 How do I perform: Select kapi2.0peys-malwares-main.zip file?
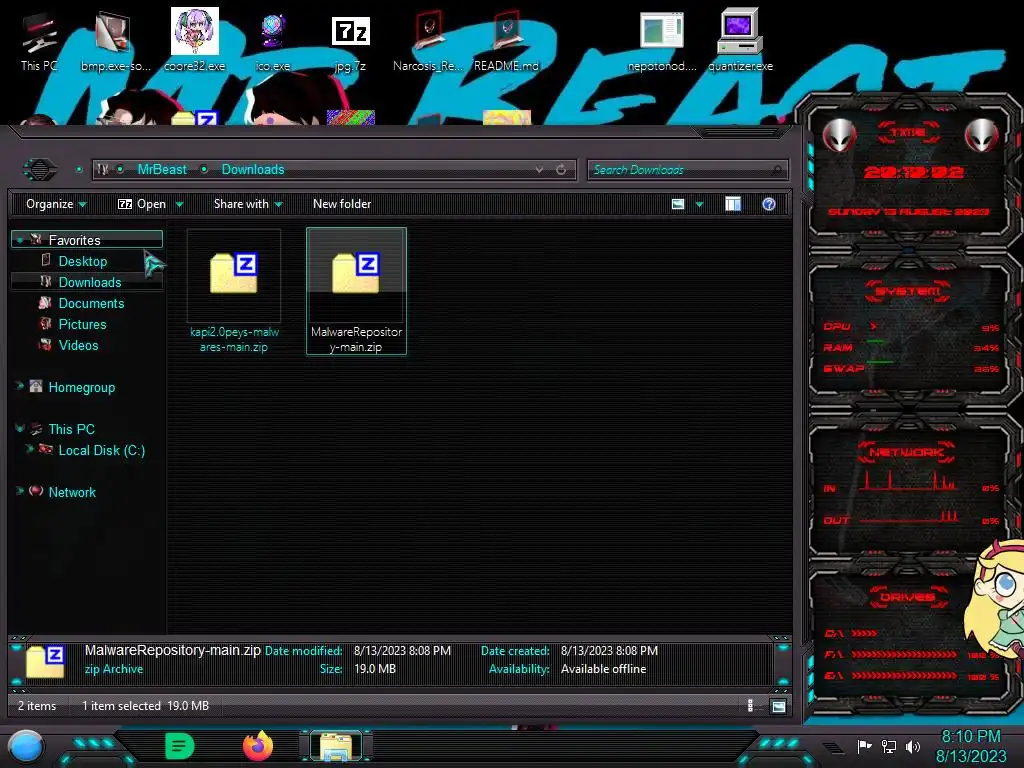click(234, 291)
